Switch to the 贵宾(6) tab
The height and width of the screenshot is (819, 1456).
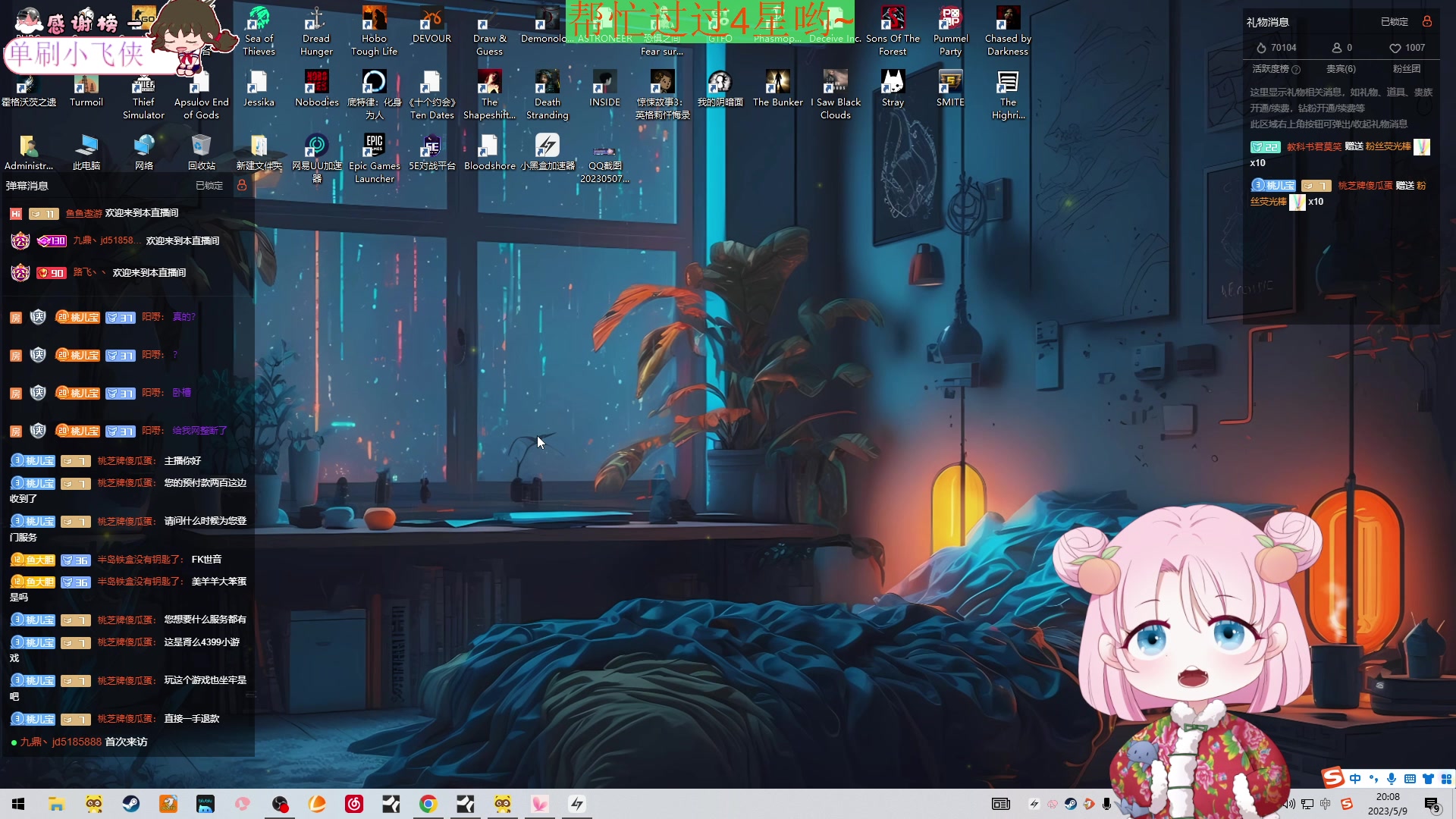(x=1341, y=69)
